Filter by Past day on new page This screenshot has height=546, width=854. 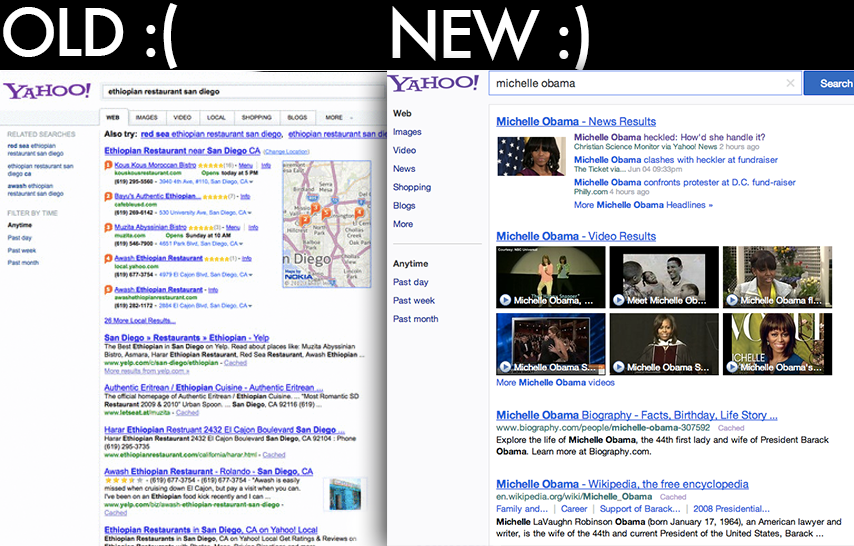coord(411,282)
